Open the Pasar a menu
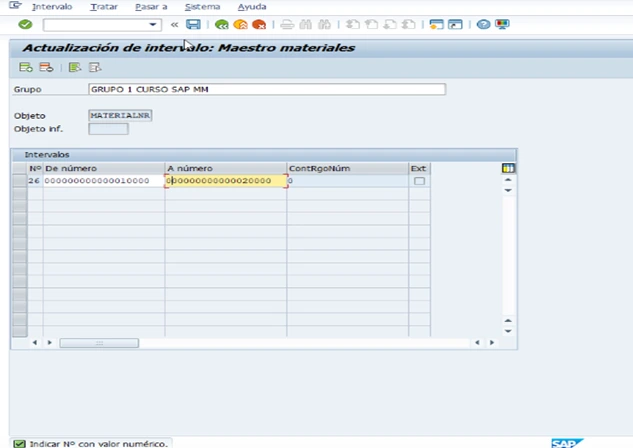The image size is (633, 448). (x=151, y=7)
